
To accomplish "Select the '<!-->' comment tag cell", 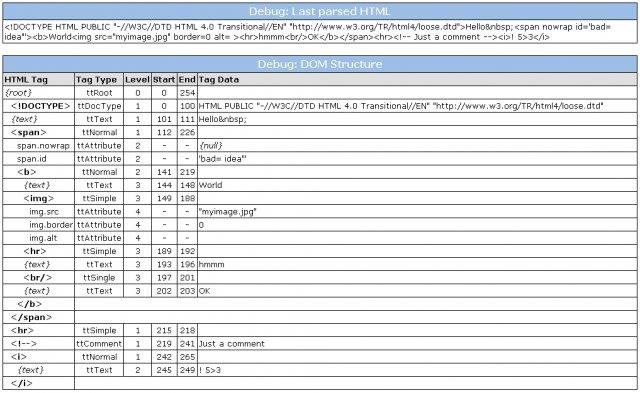I will (x=38, y=344).
